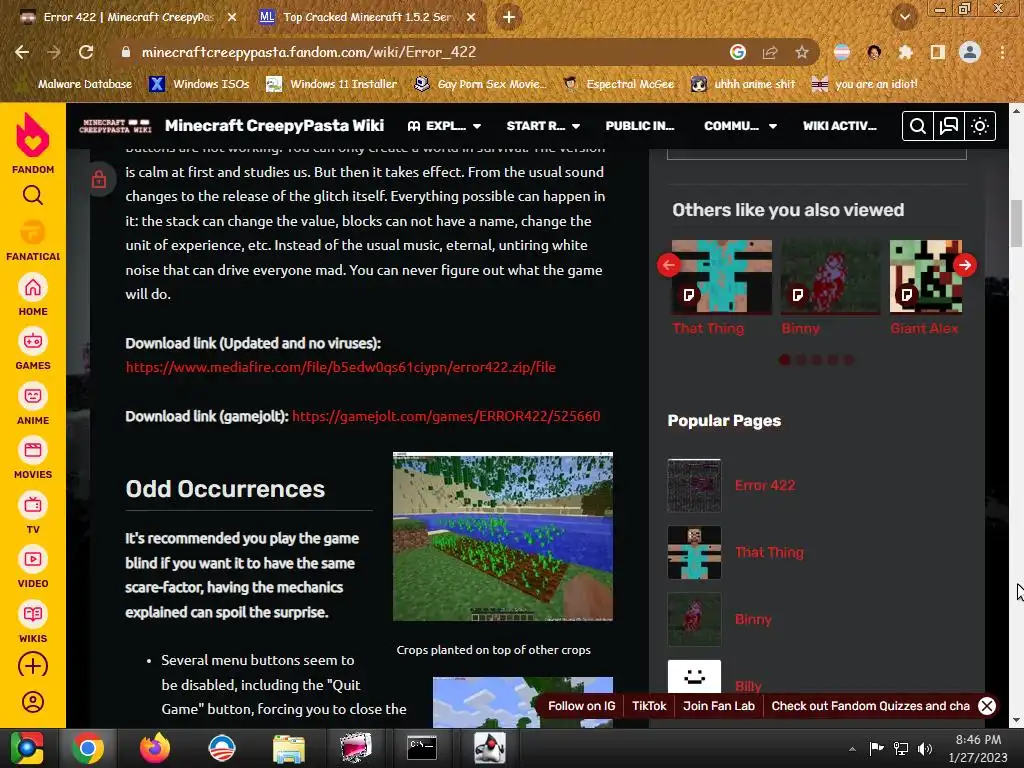
Task: Click Join Fan Lab button
Action: [718, 706]
